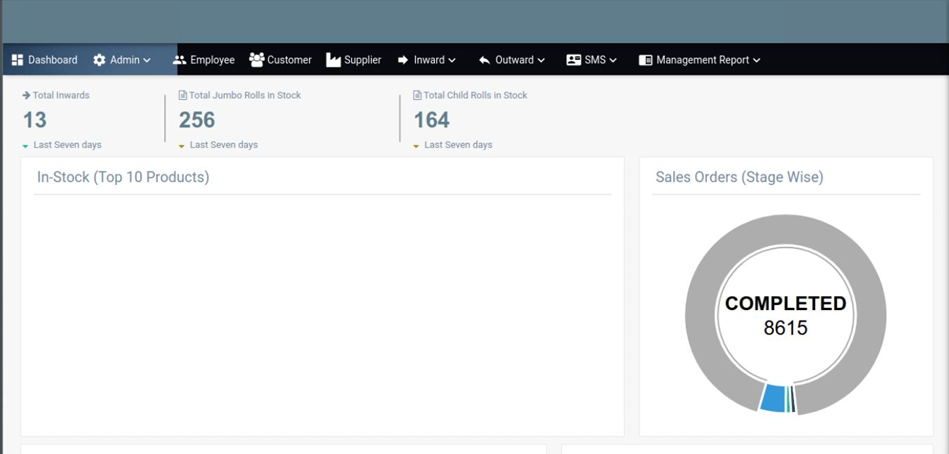
Task: Click the Dashboard grid icon
Action: tap(17, 60)
